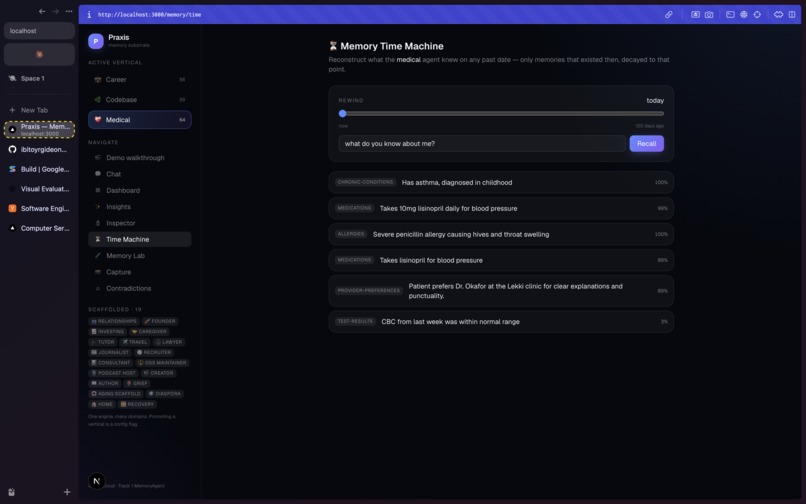The height and width of the screenshot is (504, 806).
Task: Open the terminal console icon in toolbar
Action: point(730,14)
